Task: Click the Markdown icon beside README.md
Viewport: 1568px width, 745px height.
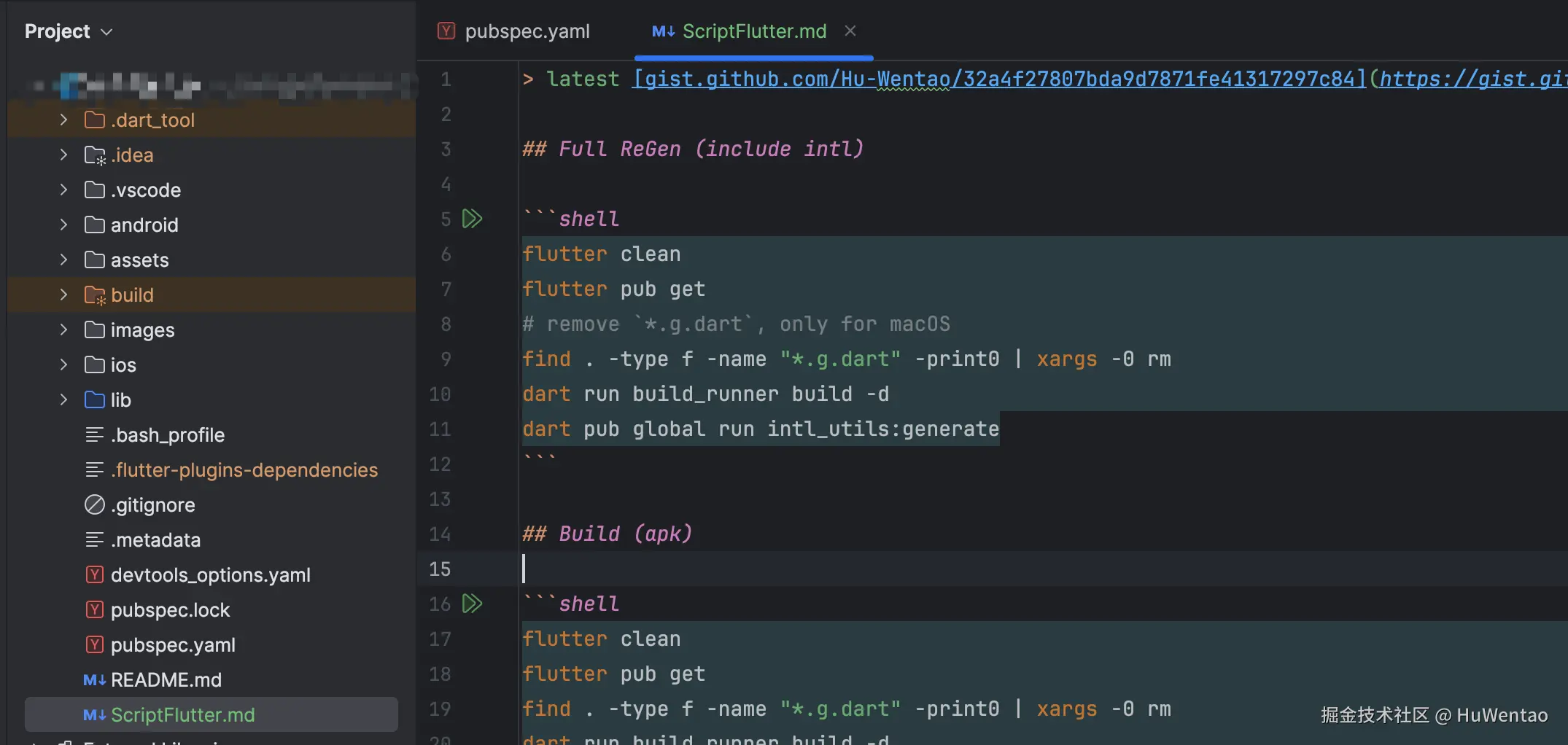Action: pos(94,680)
